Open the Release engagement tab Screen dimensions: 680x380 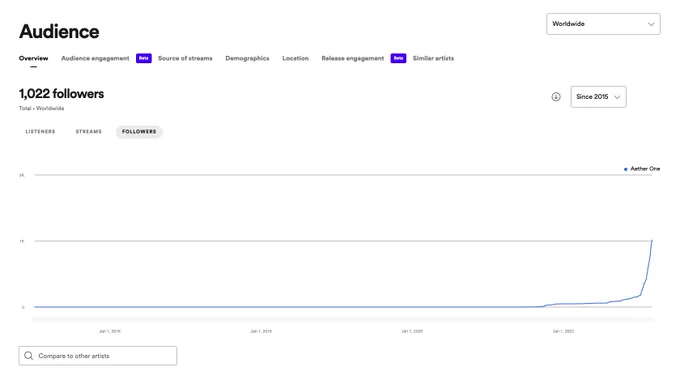[353, 58]
